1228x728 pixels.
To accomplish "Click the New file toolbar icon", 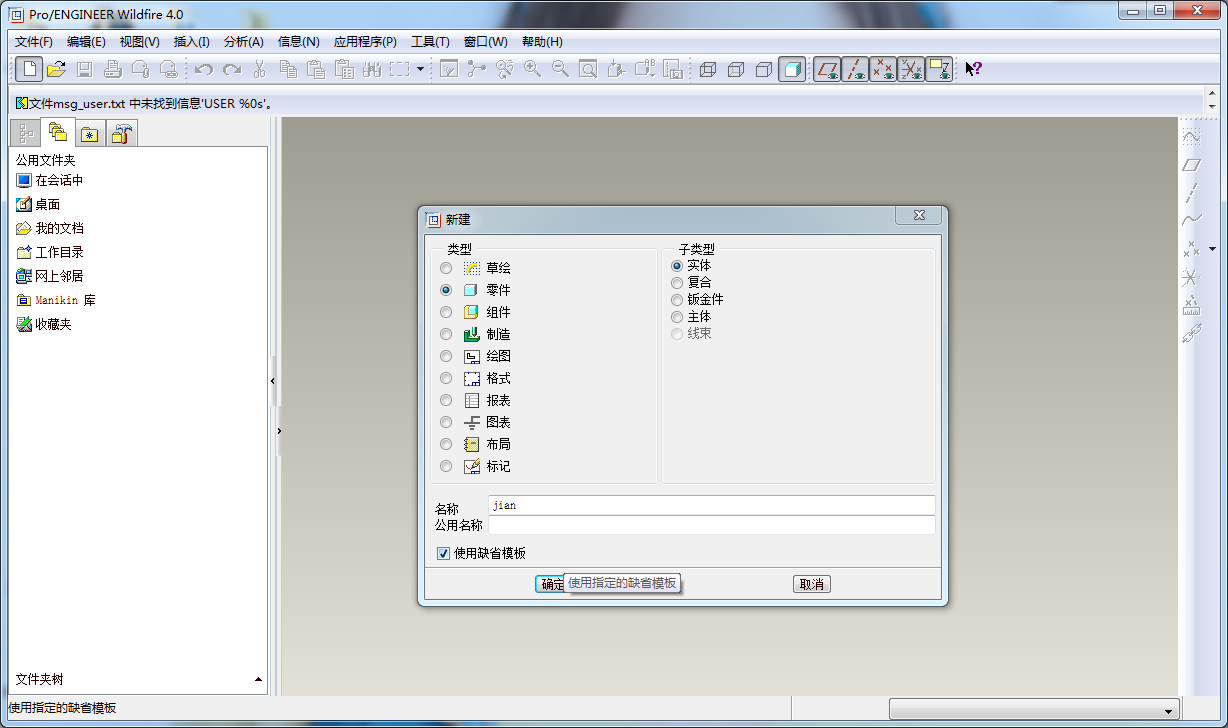I will 30,69.
